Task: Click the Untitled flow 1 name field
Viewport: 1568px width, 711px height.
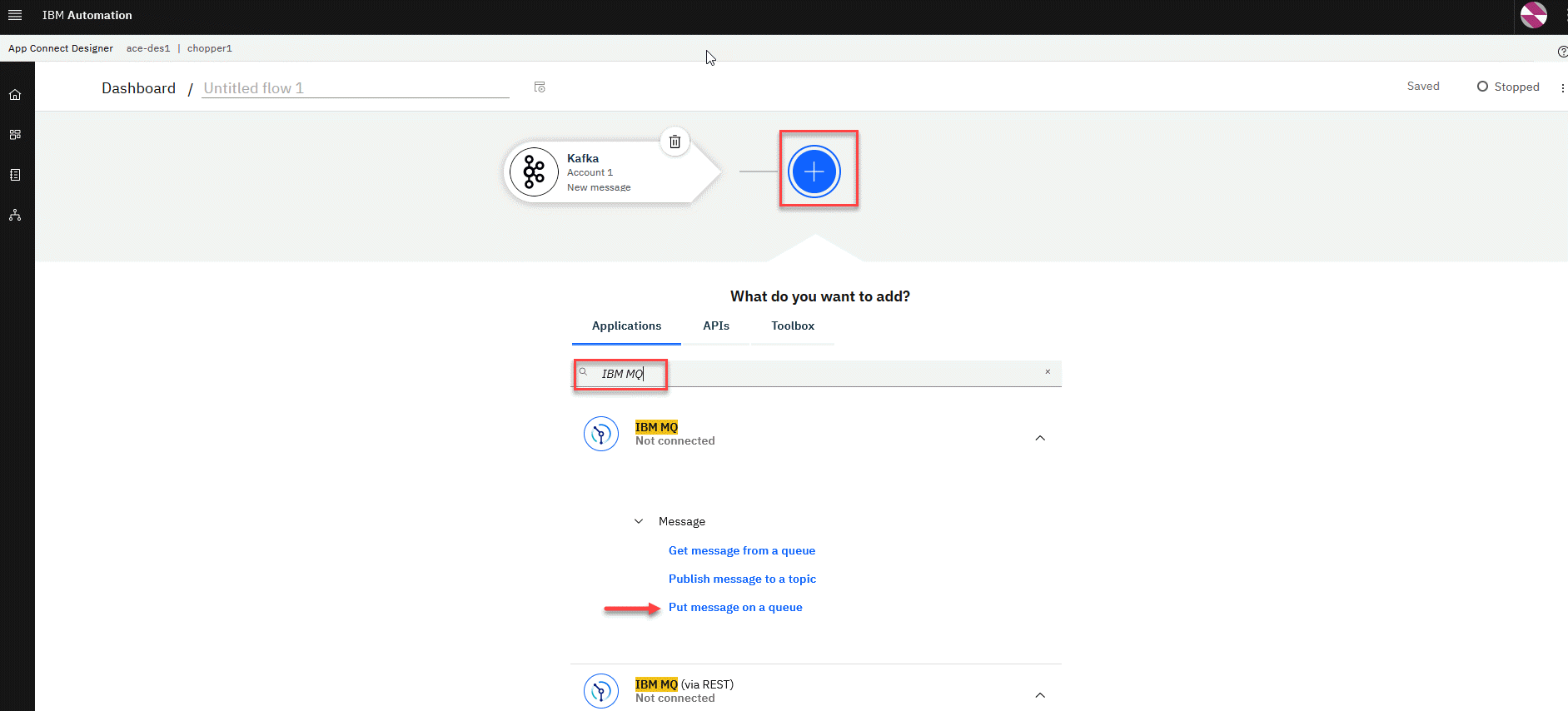Action: 355,88
